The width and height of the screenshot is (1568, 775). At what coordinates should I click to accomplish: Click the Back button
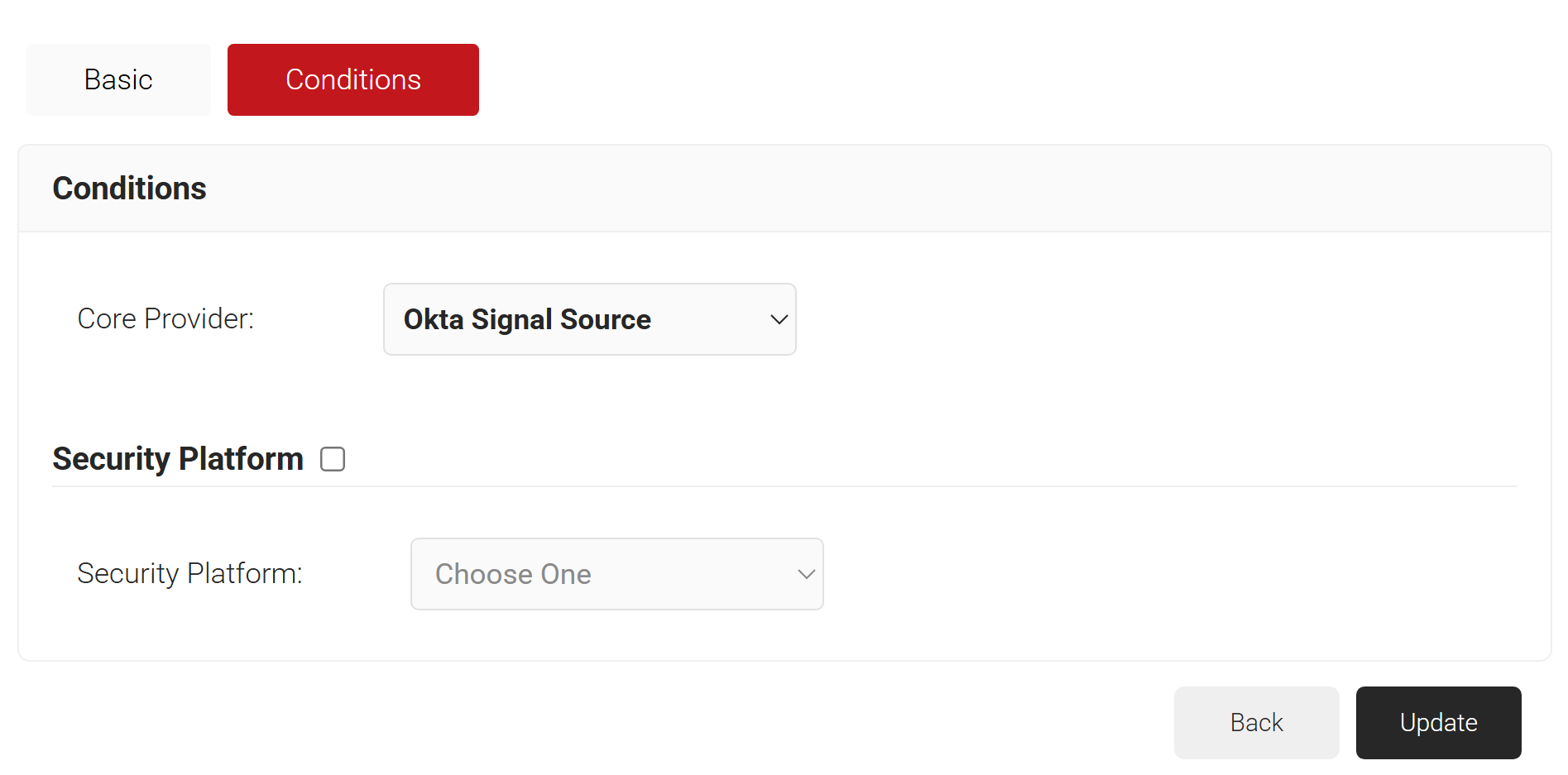[x=1257, y=723]
